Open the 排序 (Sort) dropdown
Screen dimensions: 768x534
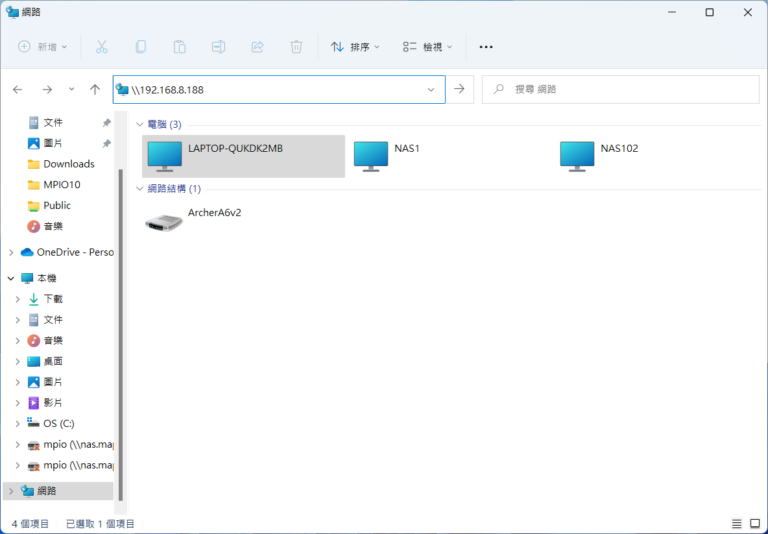point(355,47)
